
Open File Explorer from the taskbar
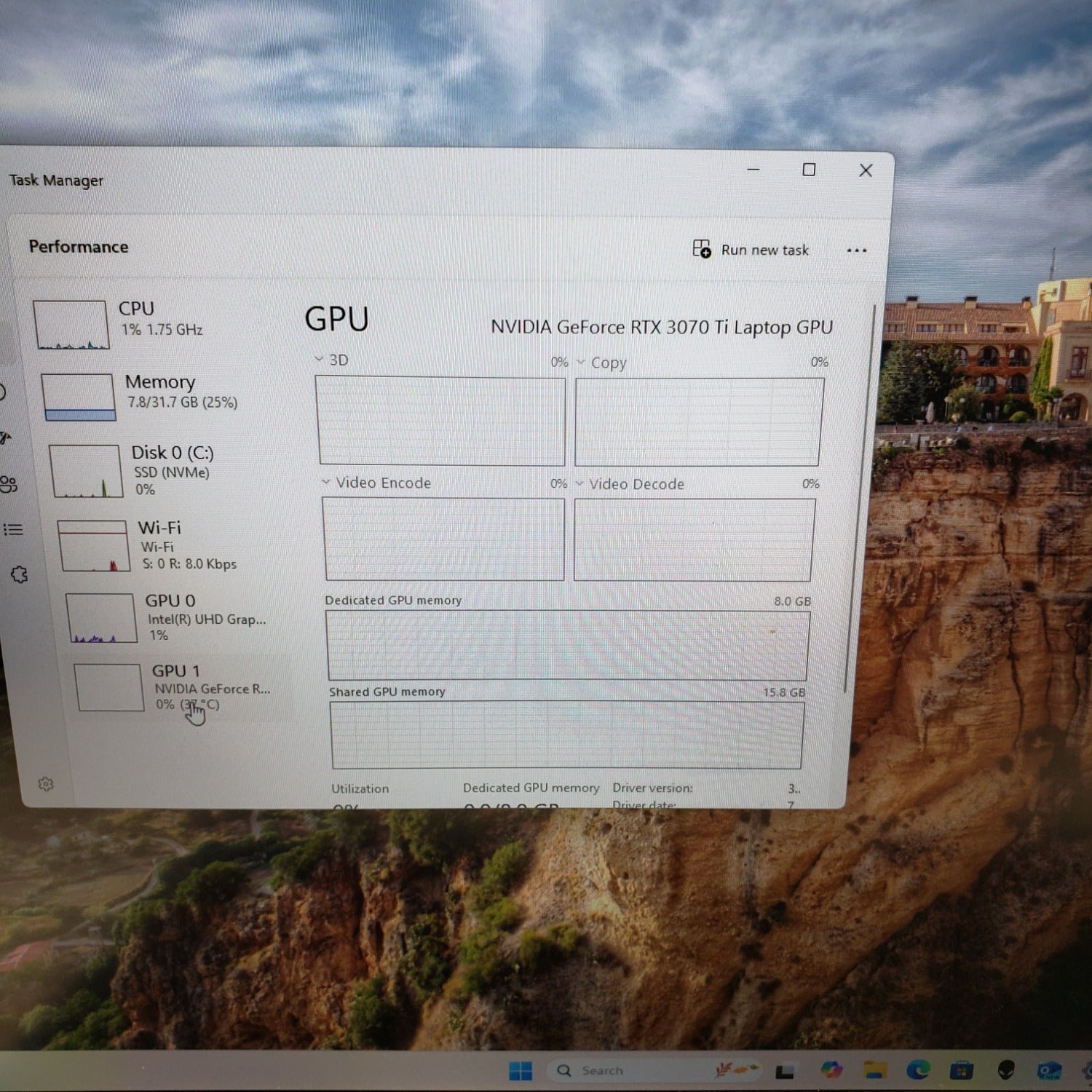click(x=875, y=1069)
